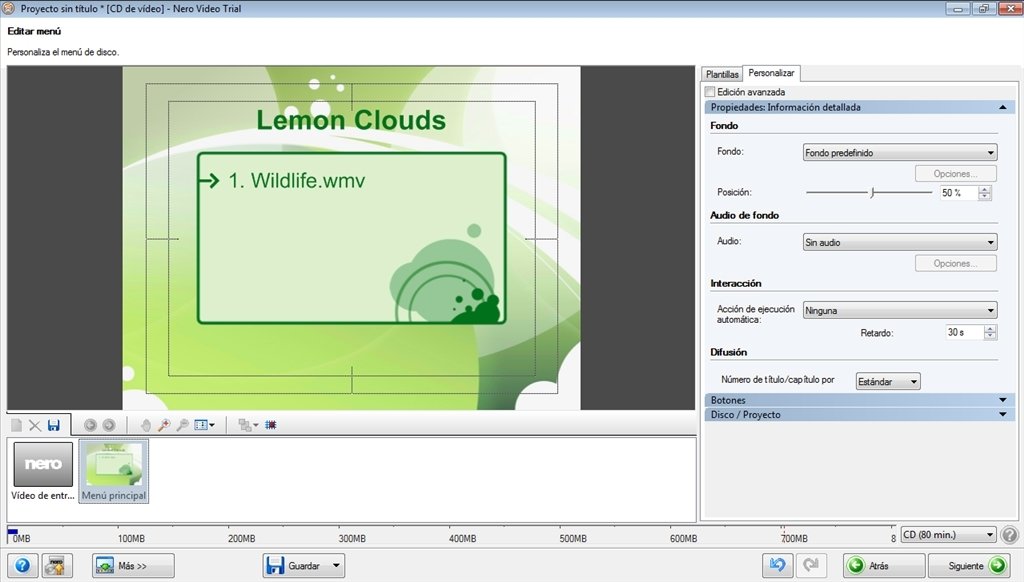1024x582 pixels.
Task: Expand the Botones section
Action: click(859, 400)
